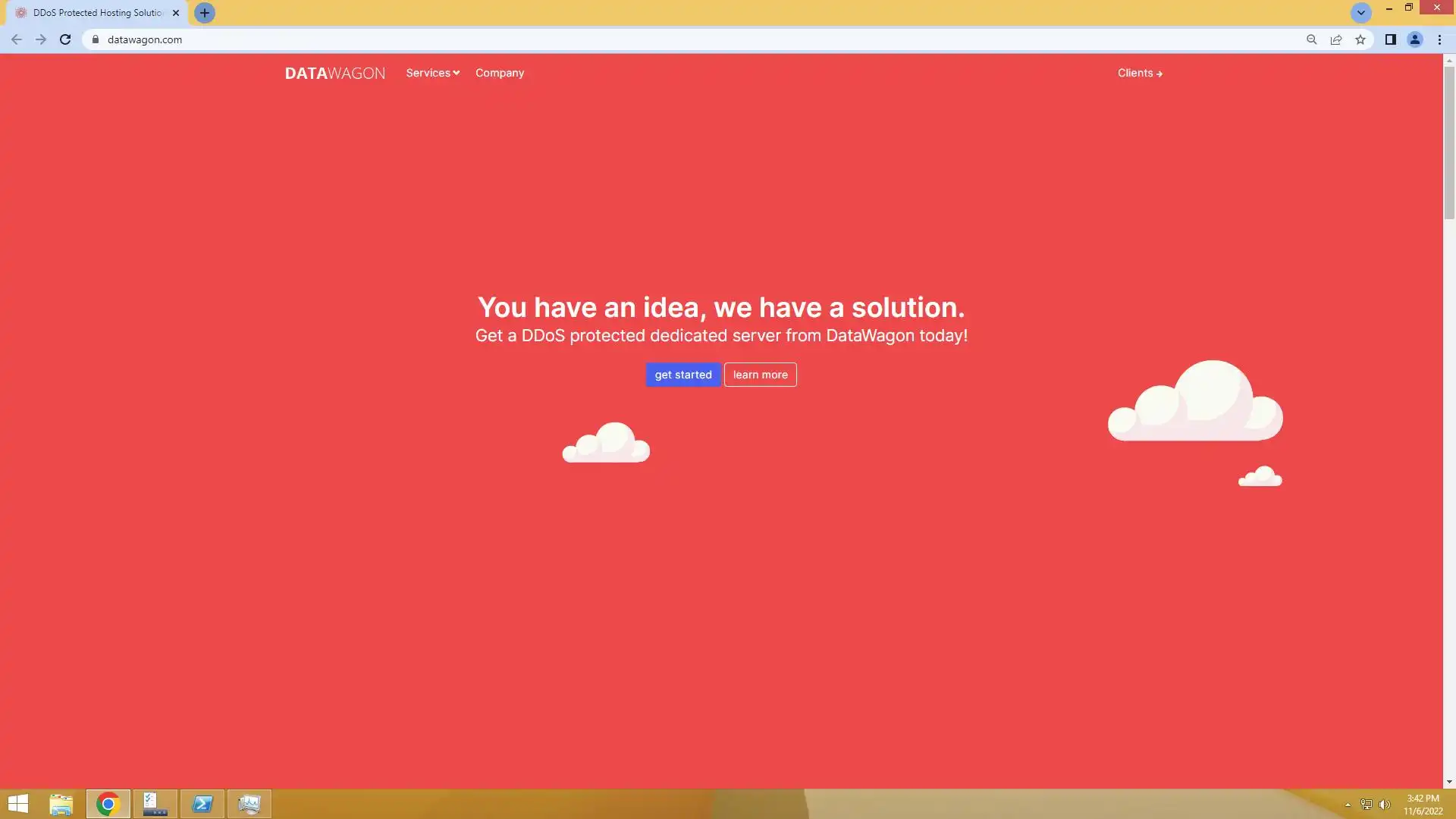Open tab search chevron button
This screenshot has height=819, width=1456.
point(1360,13)
